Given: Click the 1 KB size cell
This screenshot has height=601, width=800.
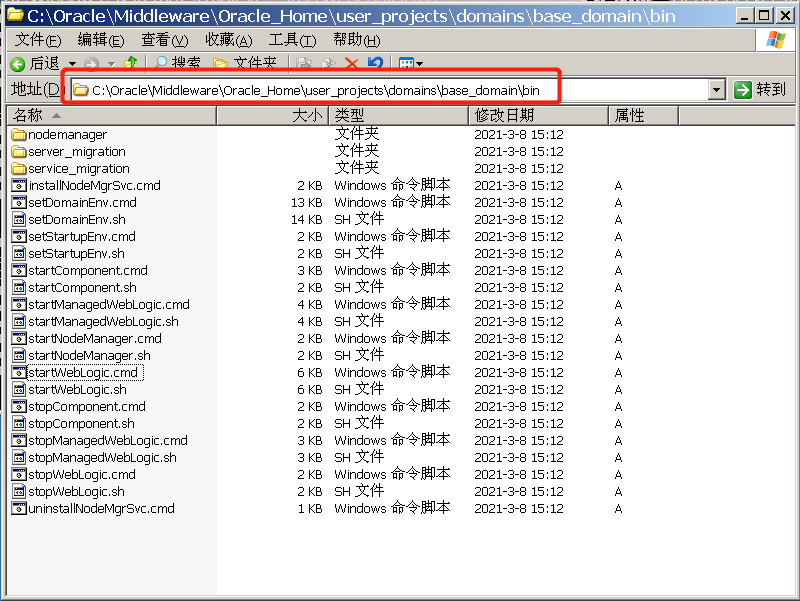Looking at the screenshot, I should [310, 509].
